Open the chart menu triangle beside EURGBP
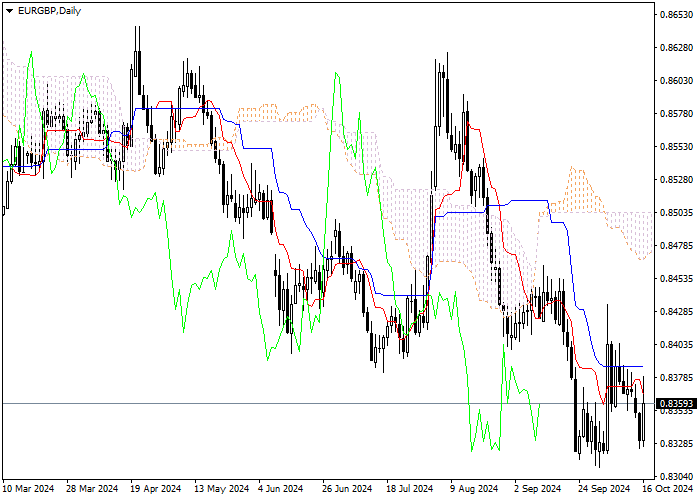700x500 pixels. pyautogui.click(x=9, y=11)
